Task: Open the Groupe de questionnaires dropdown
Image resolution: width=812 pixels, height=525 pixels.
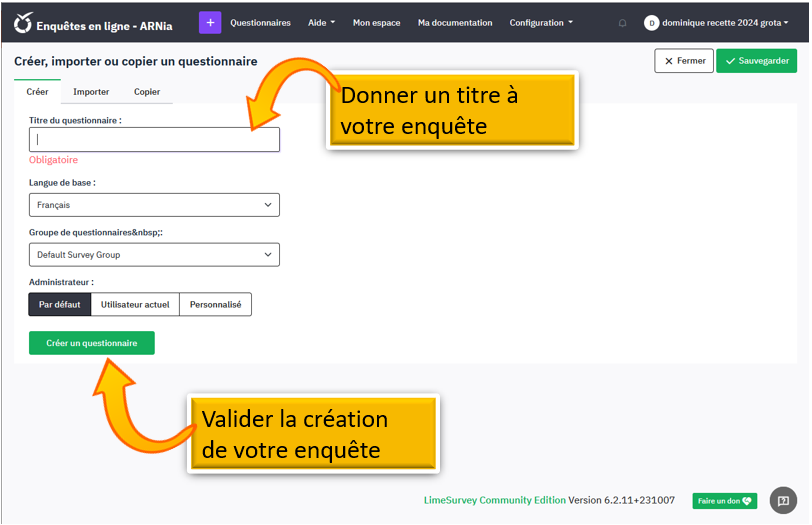Action: pyautogui.click(x=154, y=255)
